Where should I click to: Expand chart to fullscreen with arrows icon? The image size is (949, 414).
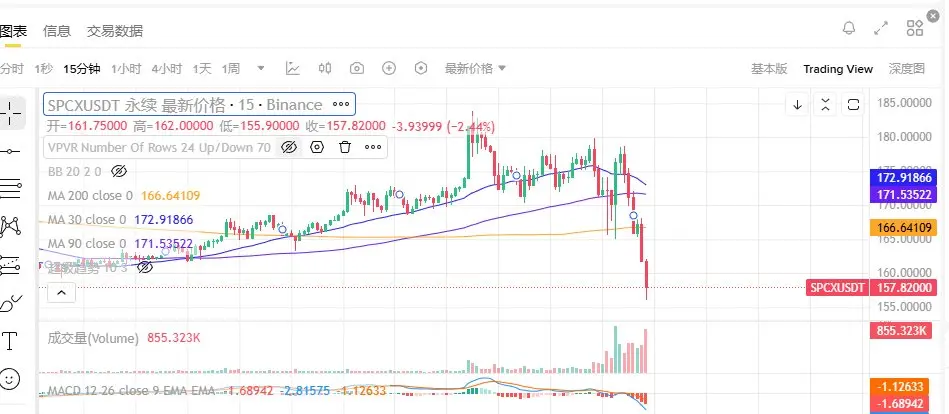[881, 28]
